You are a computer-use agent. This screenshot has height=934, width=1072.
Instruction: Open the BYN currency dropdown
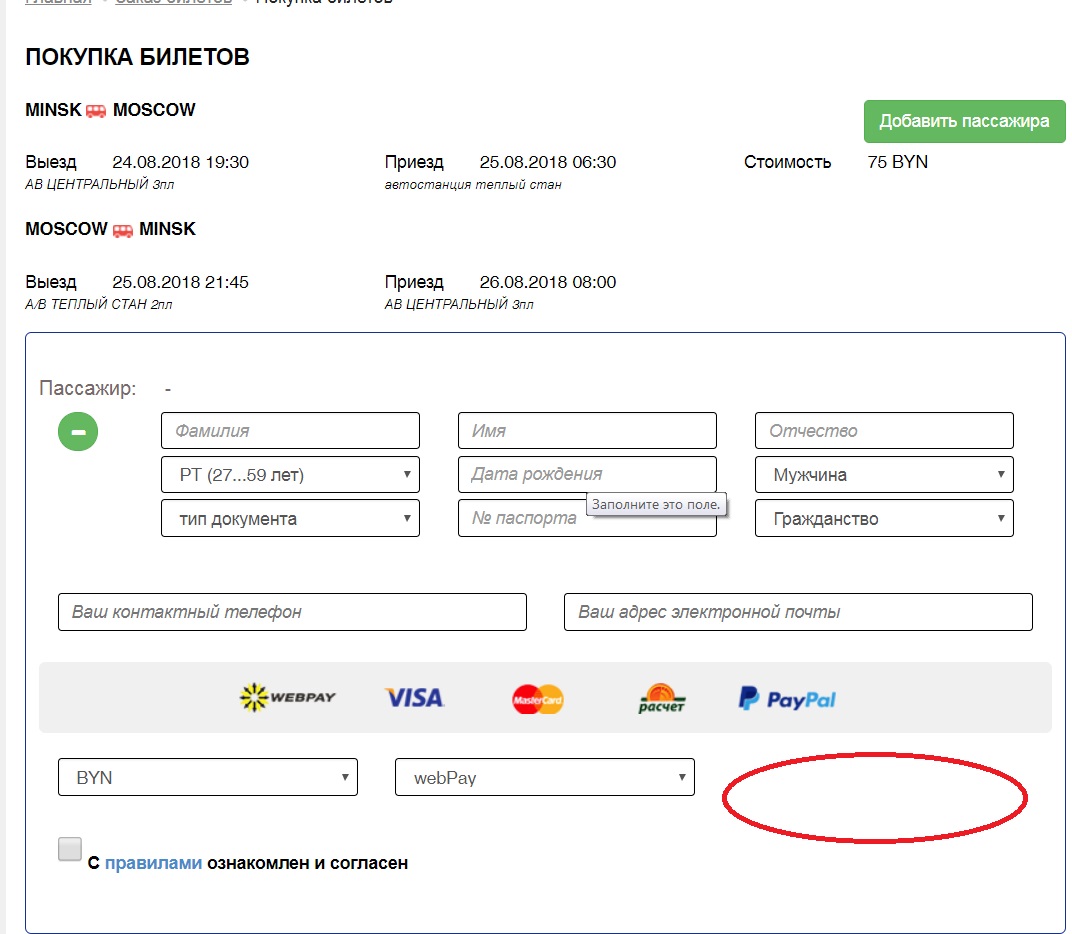coord(208,777)
